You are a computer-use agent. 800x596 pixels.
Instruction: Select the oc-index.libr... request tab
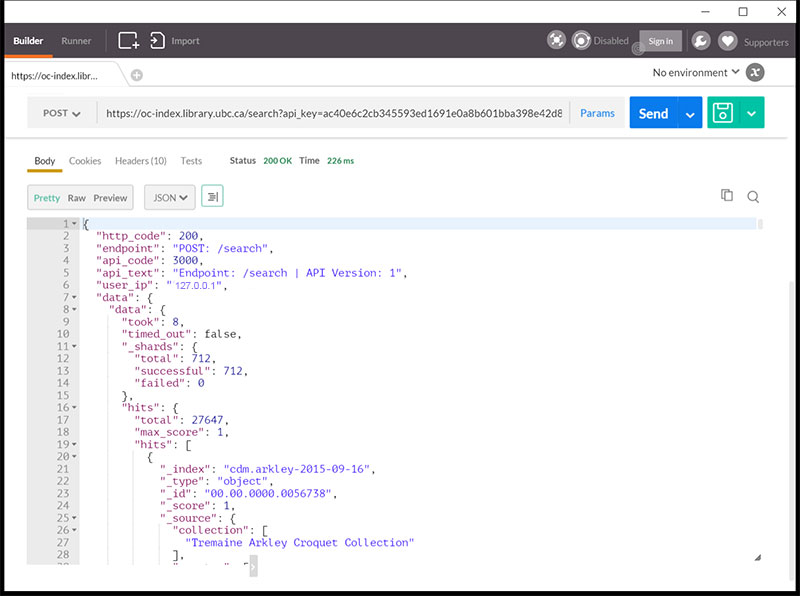(55, 76)
